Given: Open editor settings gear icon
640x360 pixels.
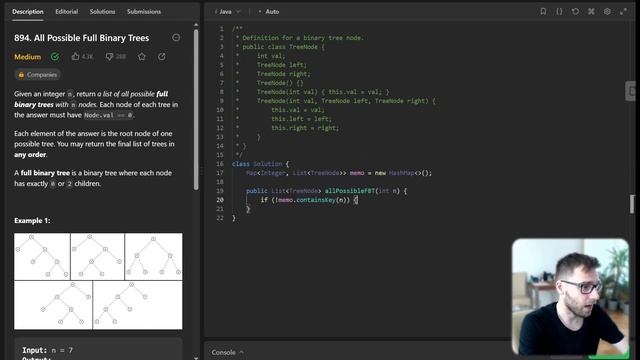Looking at the screenshot, I should (607, 11).
